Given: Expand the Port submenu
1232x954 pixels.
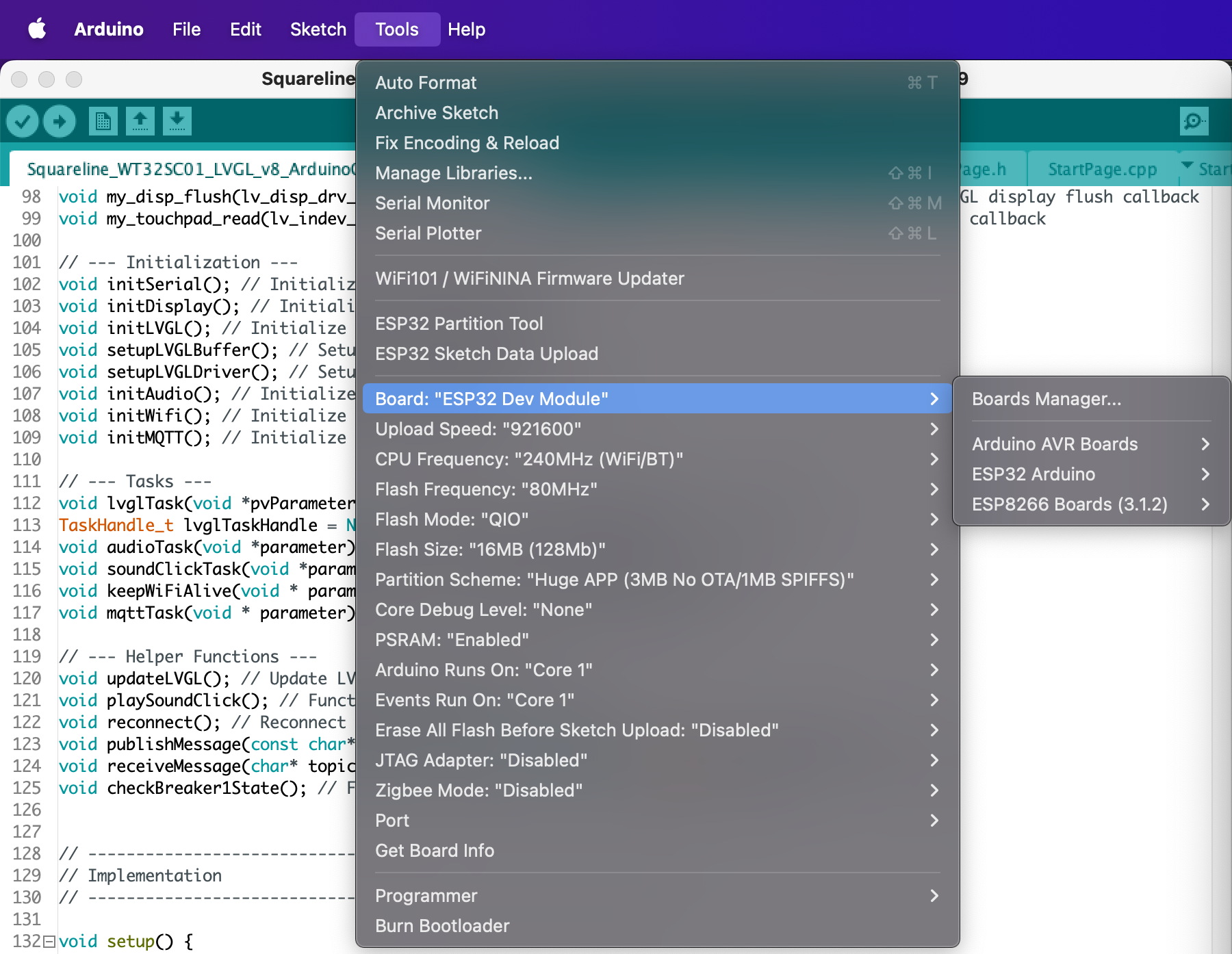Looking at the screenshot, I should pos(657,821).
